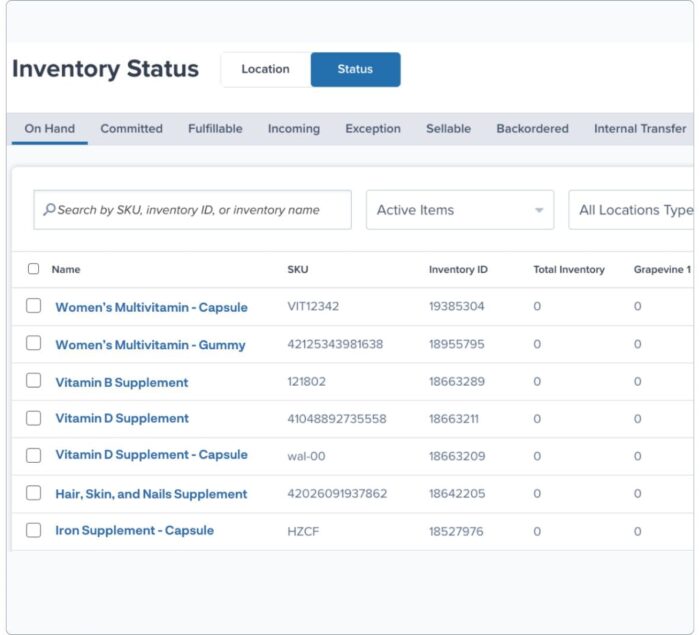
Task: Switch to the Location view button
Action: pos(265,69)
